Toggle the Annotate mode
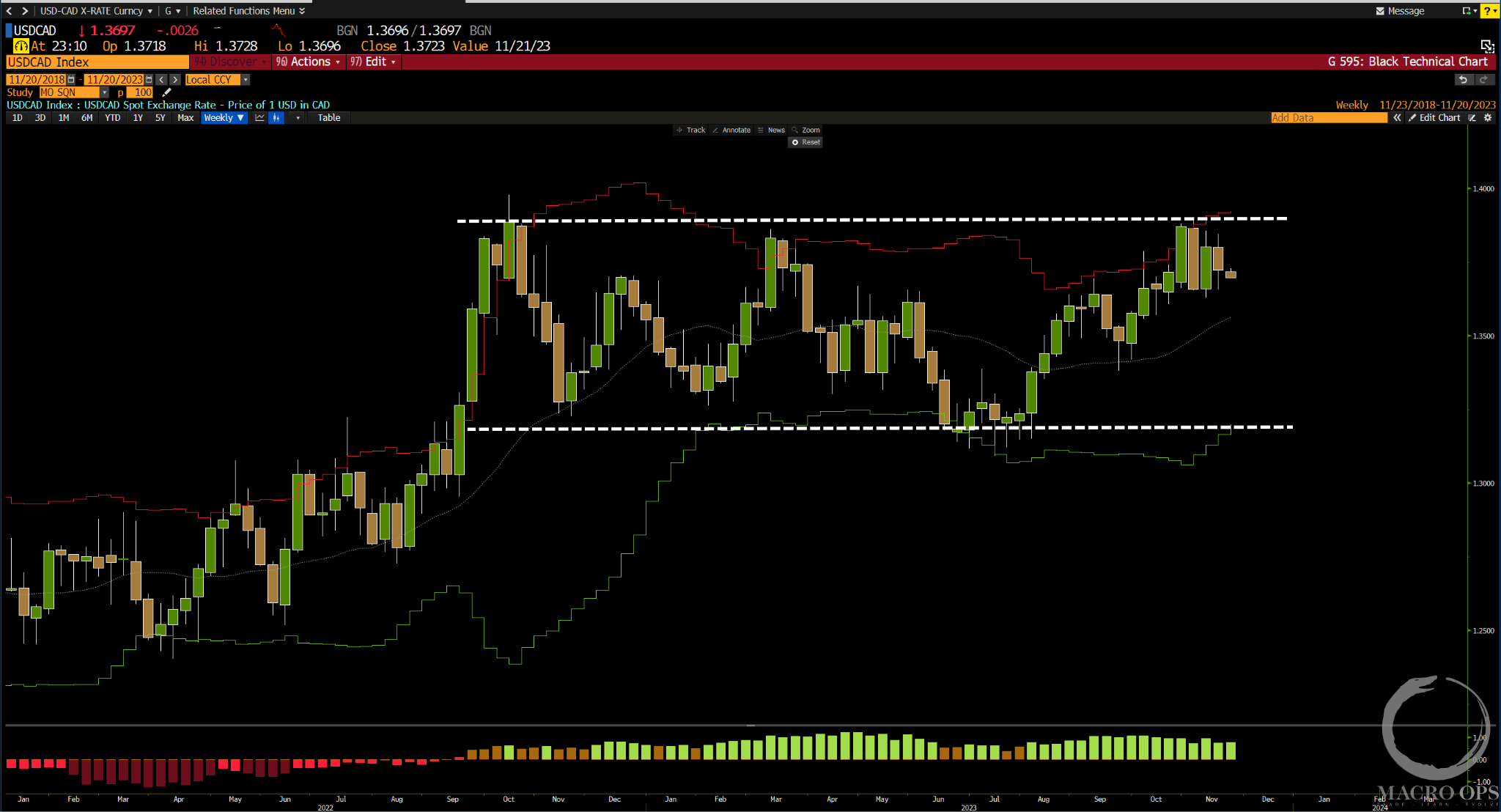The image size is (1501, 812). point(731,130)
